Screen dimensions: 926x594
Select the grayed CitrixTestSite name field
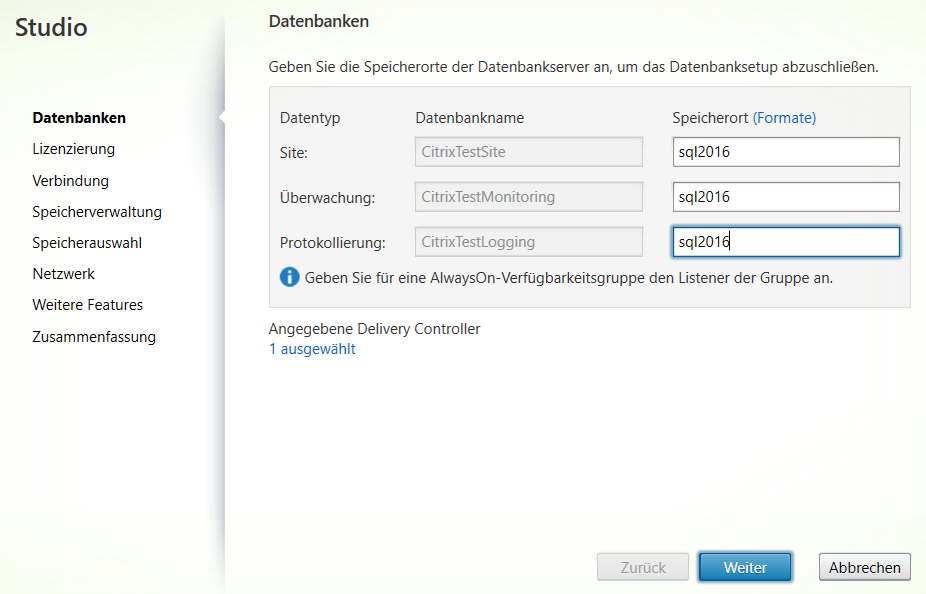point(528,151)
